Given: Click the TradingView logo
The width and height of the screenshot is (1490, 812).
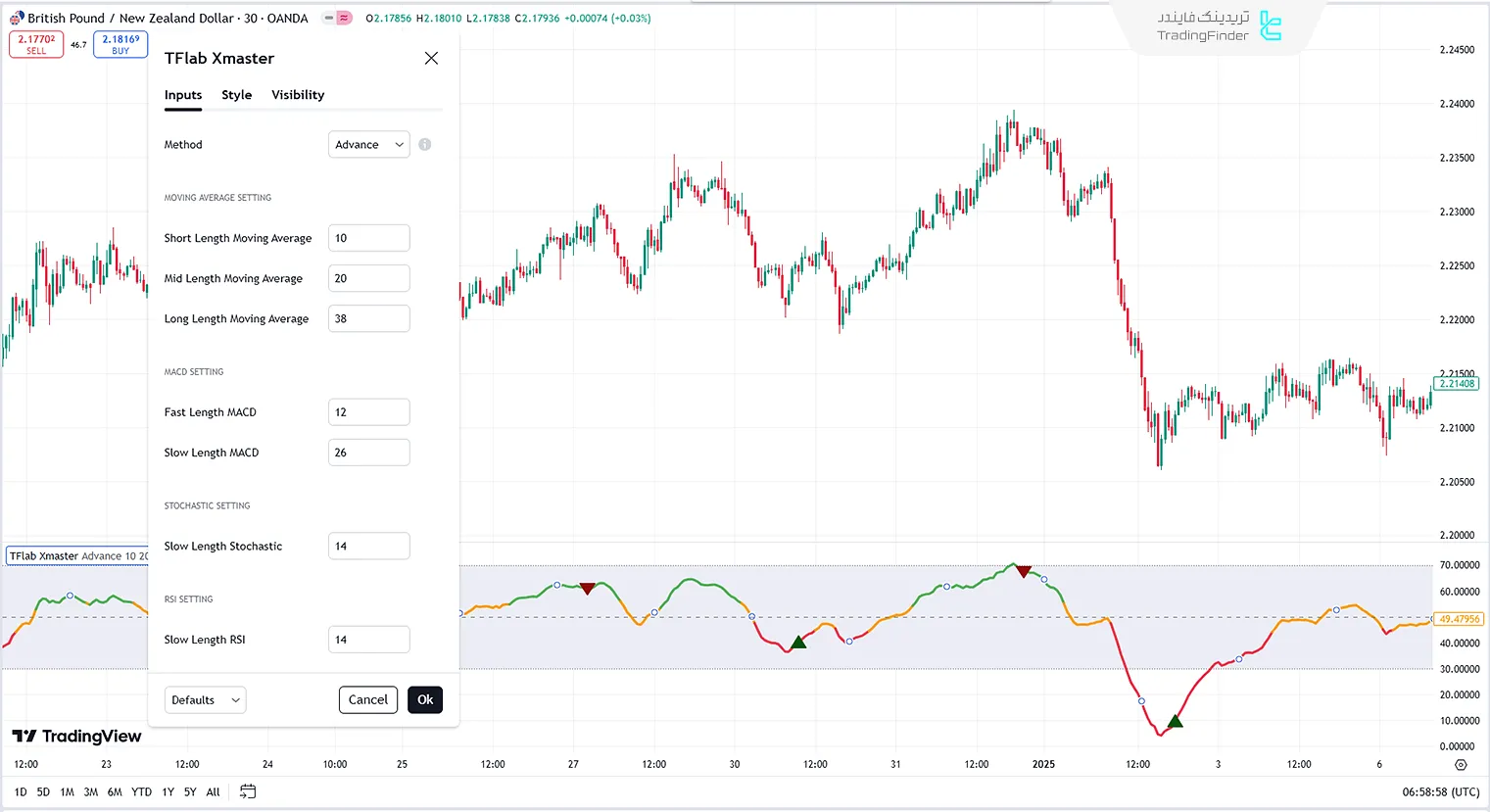Looking at the screenshot, I should pos(76,737).
